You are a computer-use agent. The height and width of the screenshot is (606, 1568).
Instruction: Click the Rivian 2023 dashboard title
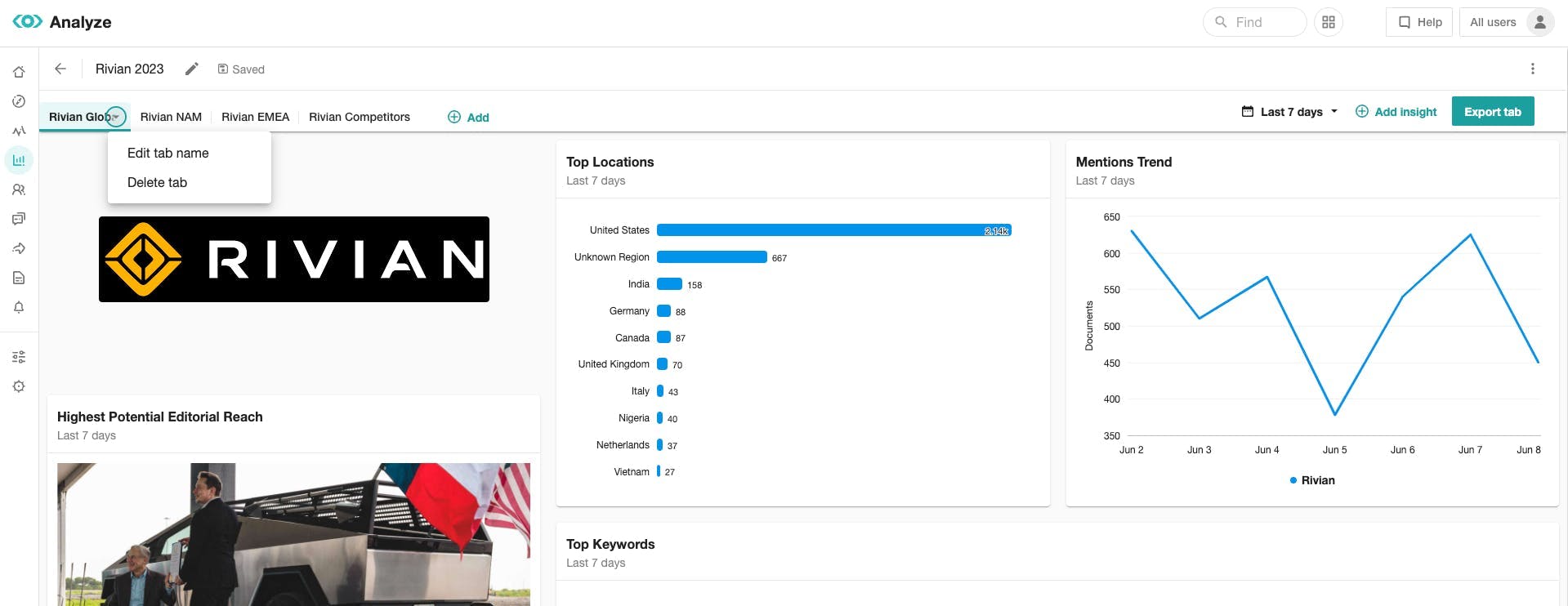click(x=130, y=69)
